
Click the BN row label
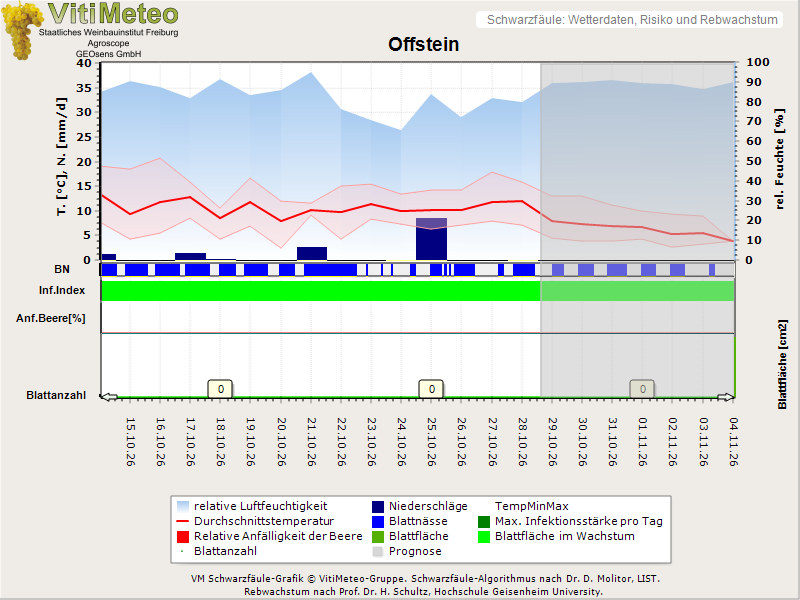(62, 269)
